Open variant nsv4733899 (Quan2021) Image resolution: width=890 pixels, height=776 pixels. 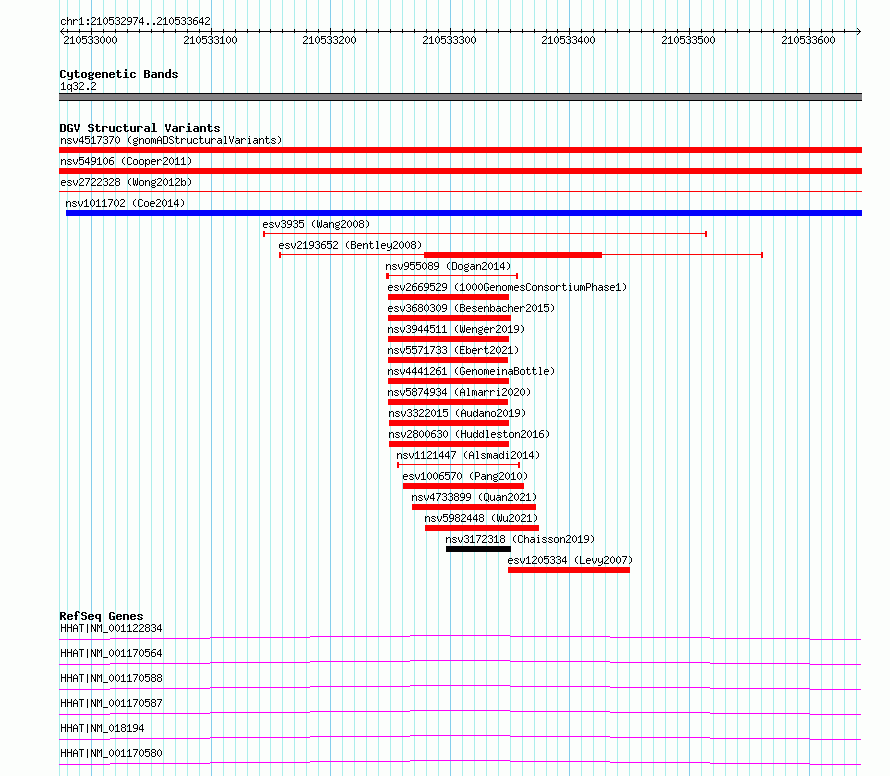[x=474, y=497]
